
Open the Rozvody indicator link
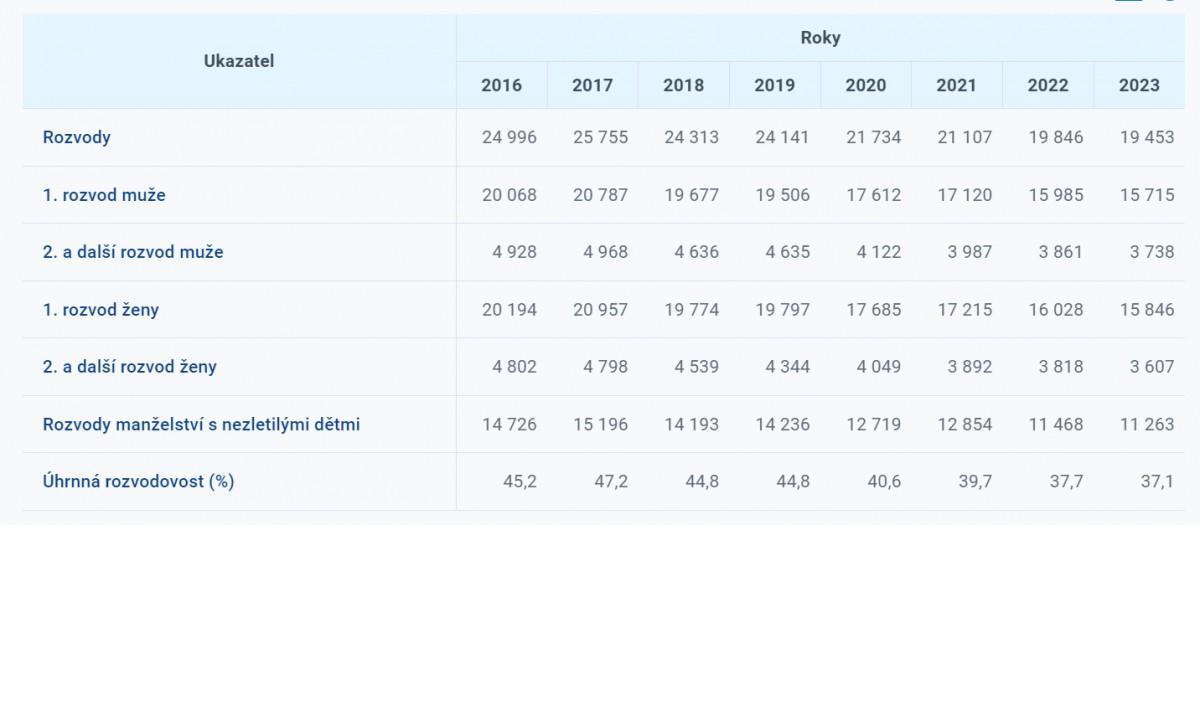tap(76, 137)
